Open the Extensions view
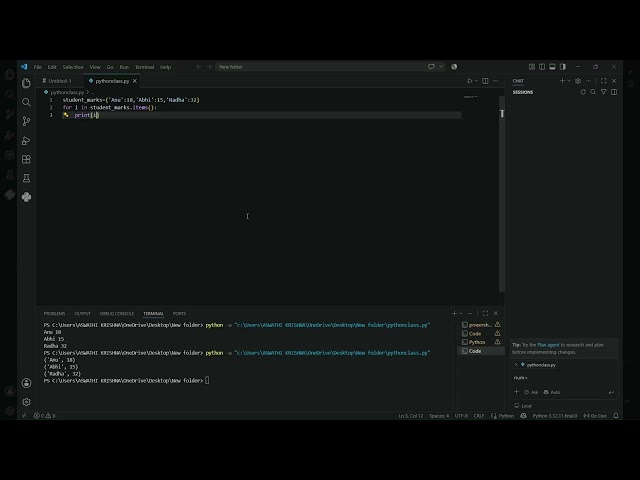The height and width of the screenshot is (480, 640). click(26, 159)
